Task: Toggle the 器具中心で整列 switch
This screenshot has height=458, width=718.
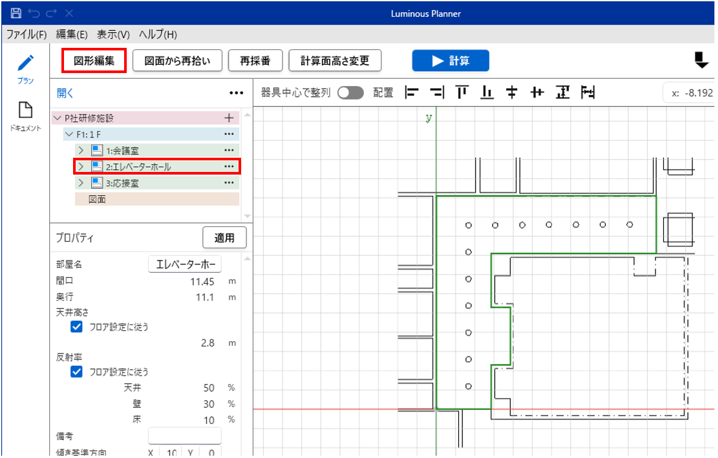Action: (350, 93)
